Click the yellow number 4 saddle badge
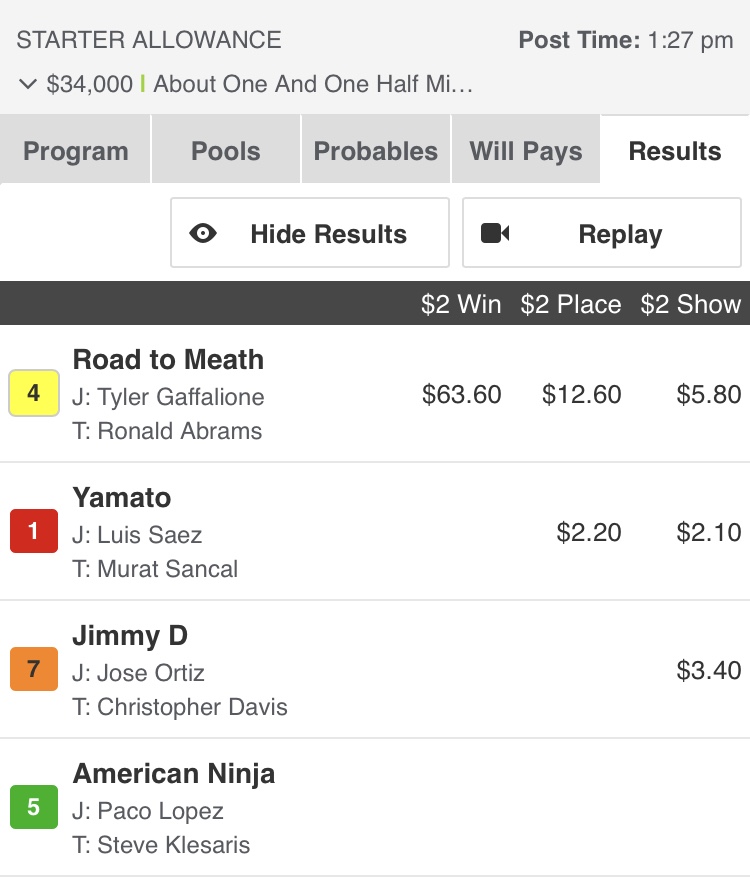The image size is (750, 878). click(34, 394)
